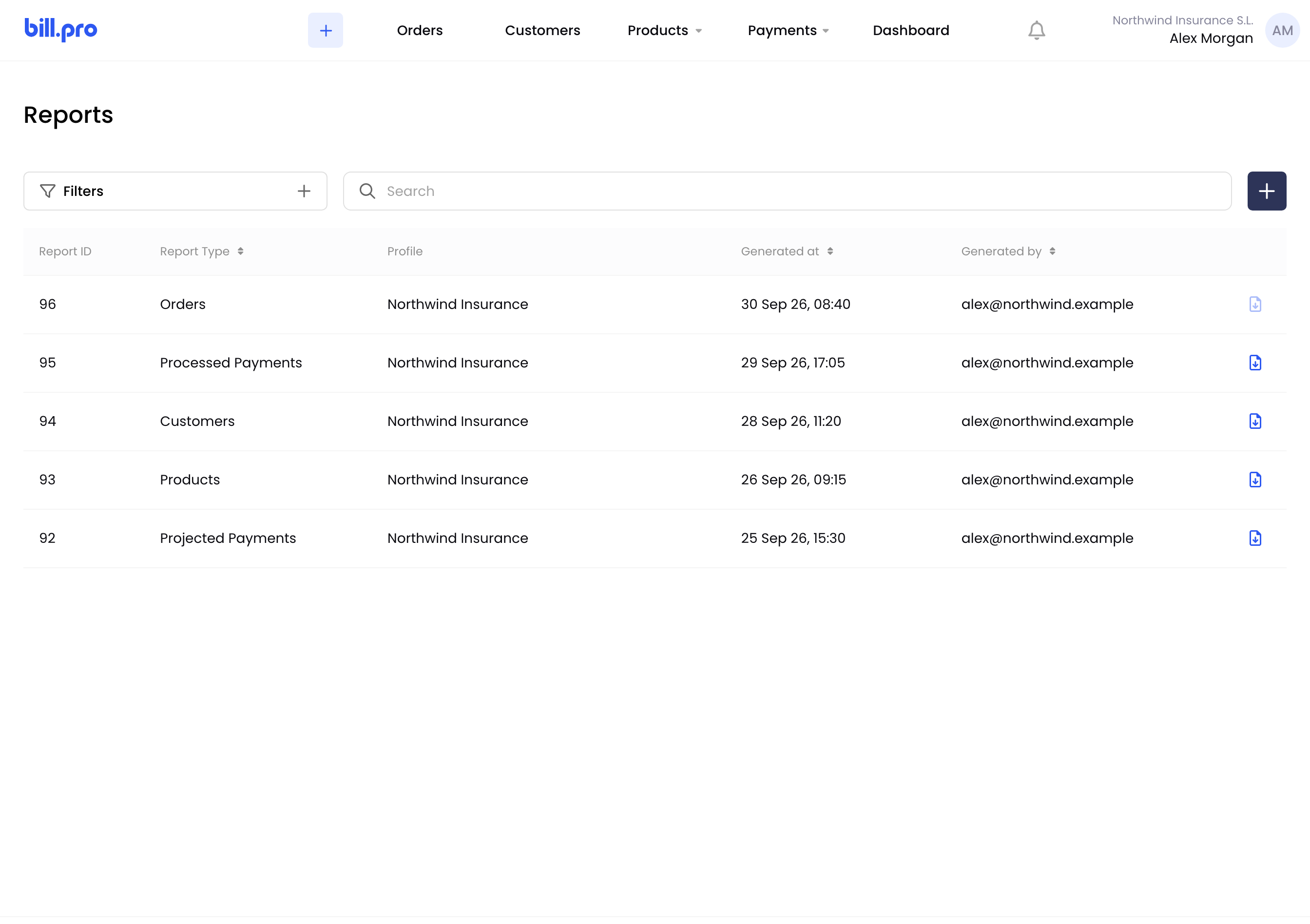
Task: Click the Profile column header
Action: (x=405, y=251)
